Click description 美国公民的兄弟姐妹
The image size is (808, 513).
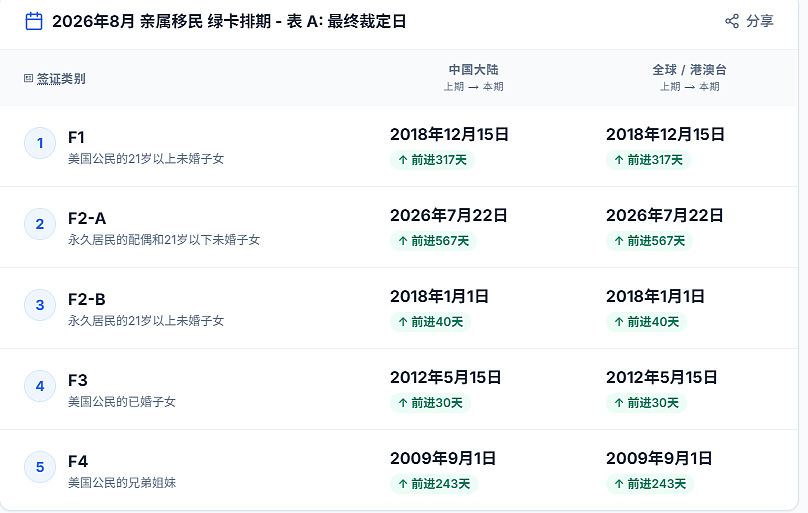(x=122, y=482)
